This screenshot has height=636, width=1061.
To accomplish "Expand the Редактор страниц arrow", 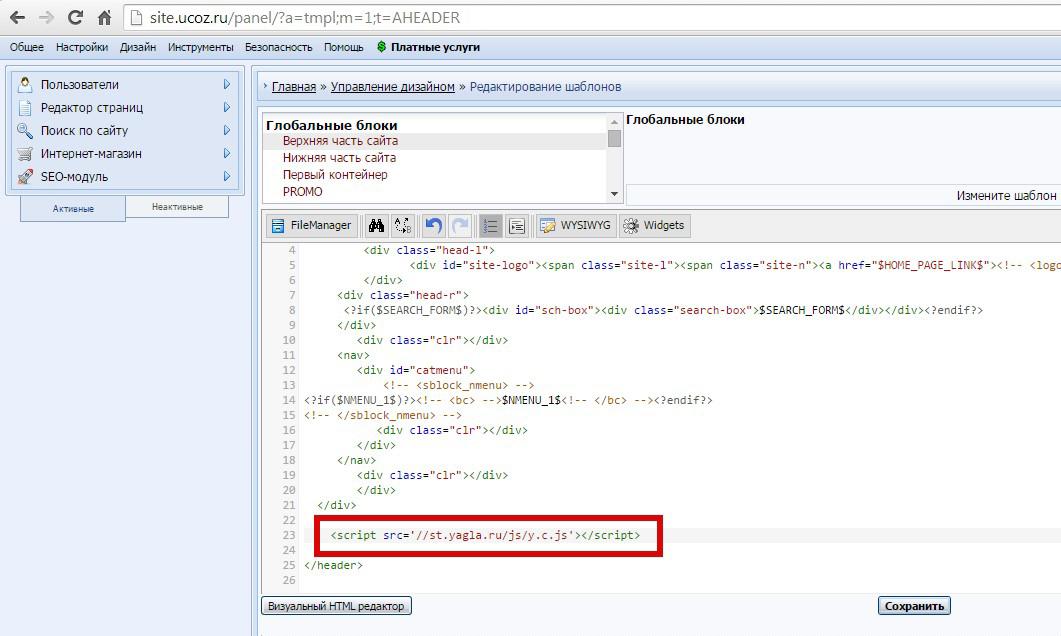I will click(x=227, y=108).
